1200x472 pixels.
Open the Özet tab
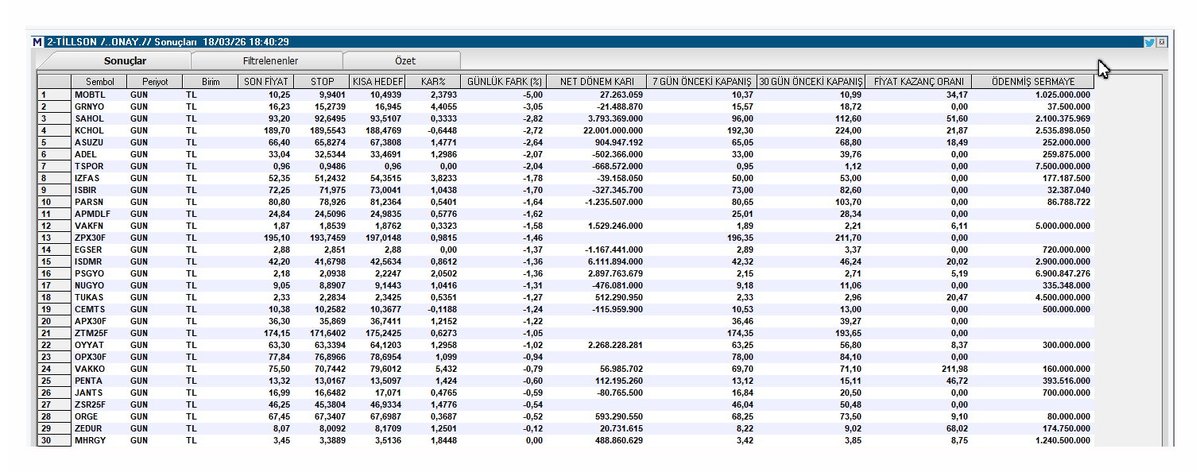(x=405, y=61)
